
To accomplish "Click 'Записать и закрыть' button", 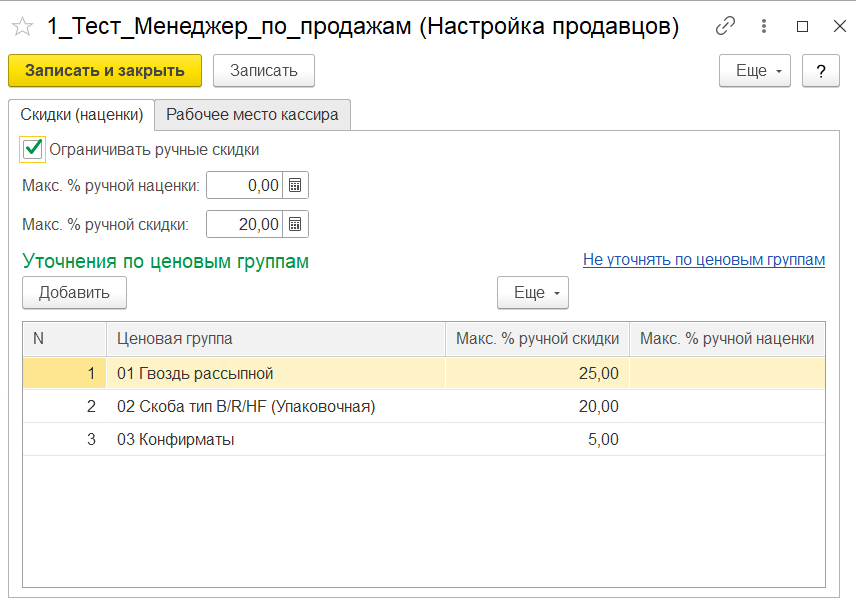I will pyautogui.click(x=105, y=71).
